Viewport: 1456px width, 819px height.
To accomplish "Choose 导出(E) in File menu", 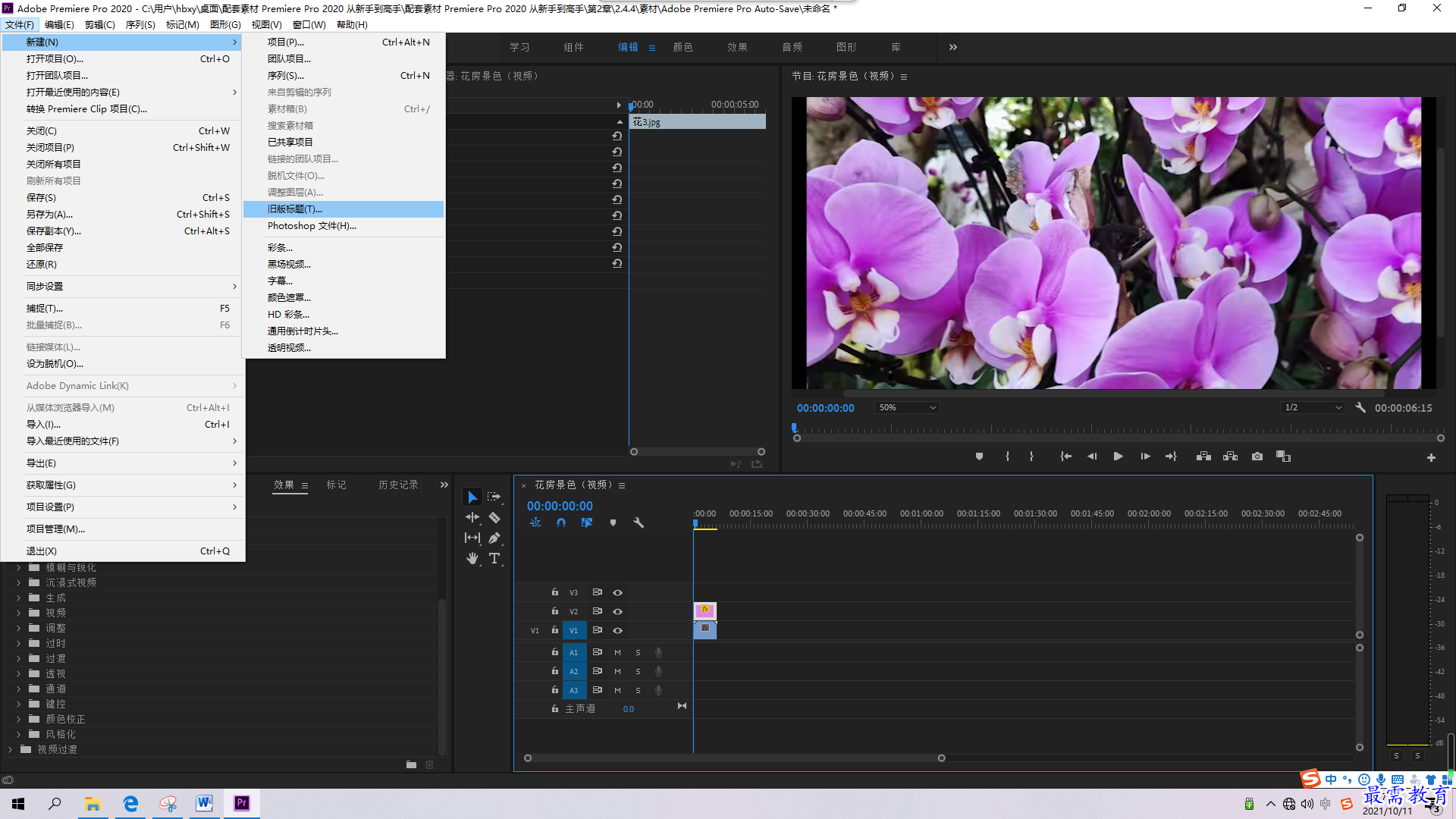I will (x=123, y=463).
